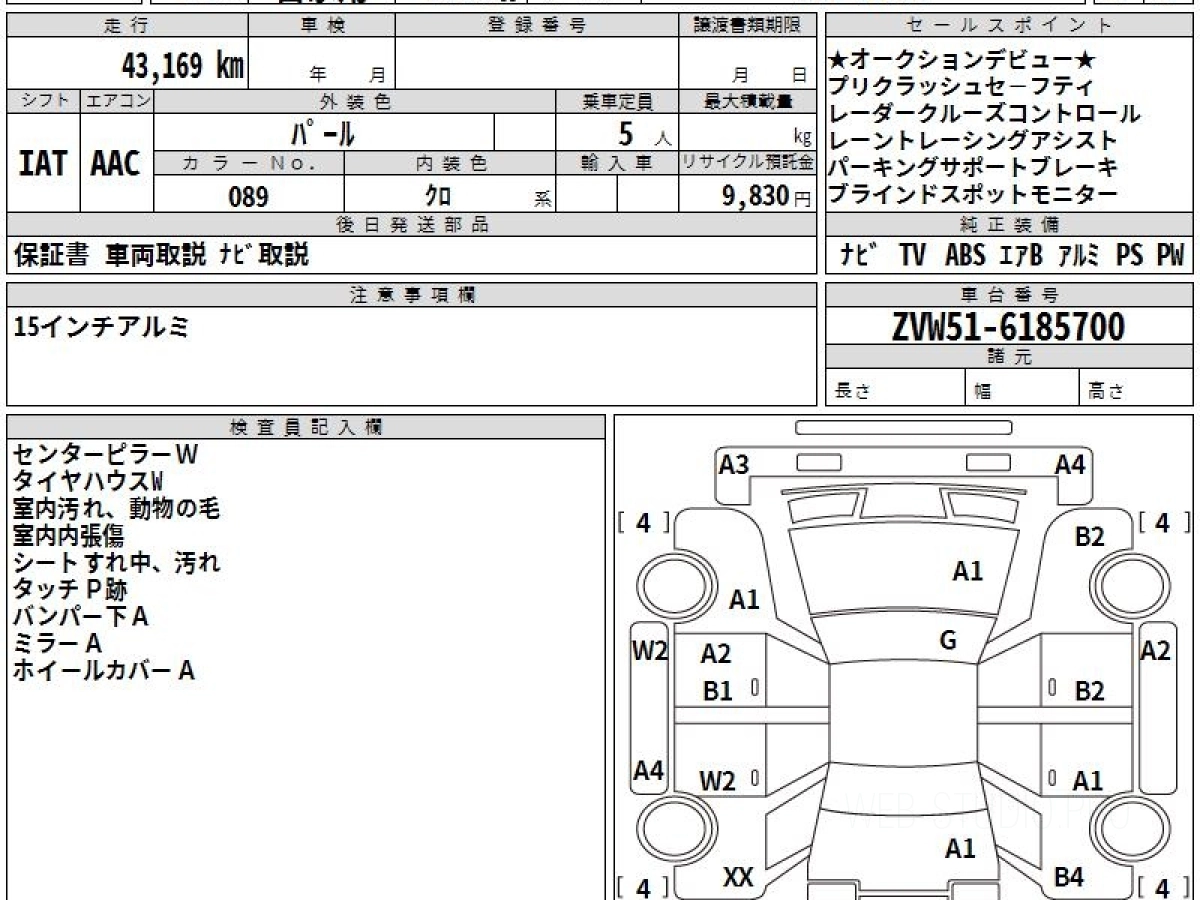
Task: Click the 輸入車 header cell
Action: pos(617,163)
